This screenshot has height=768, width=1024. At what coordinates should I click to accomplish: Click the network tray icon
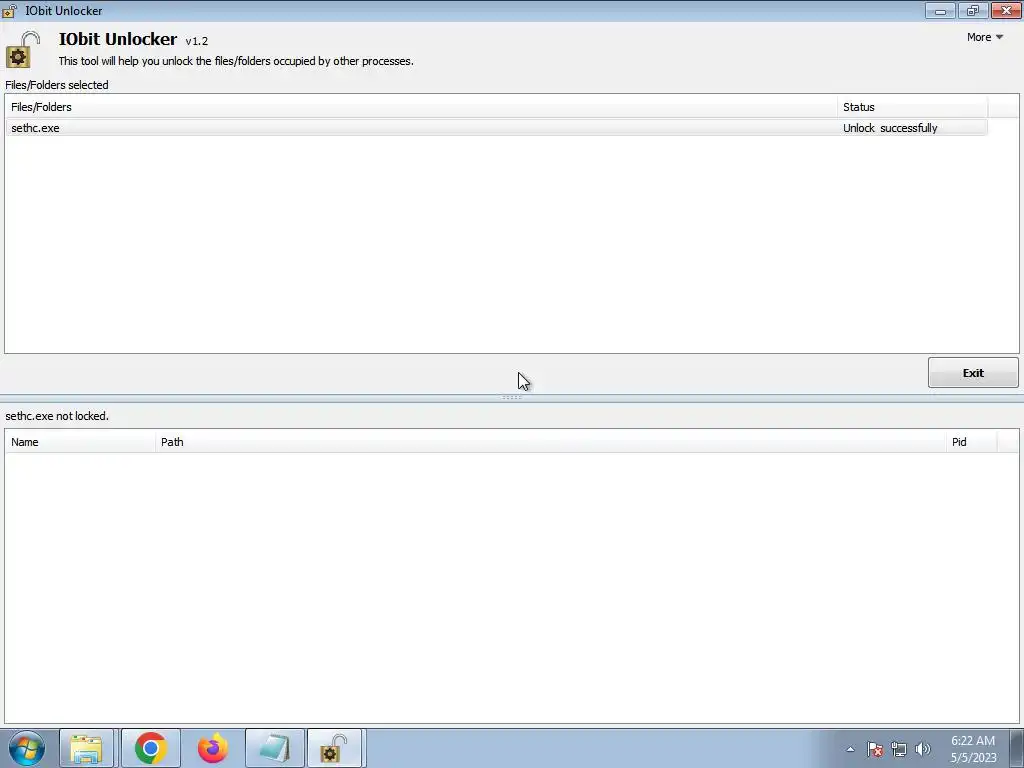899,749
